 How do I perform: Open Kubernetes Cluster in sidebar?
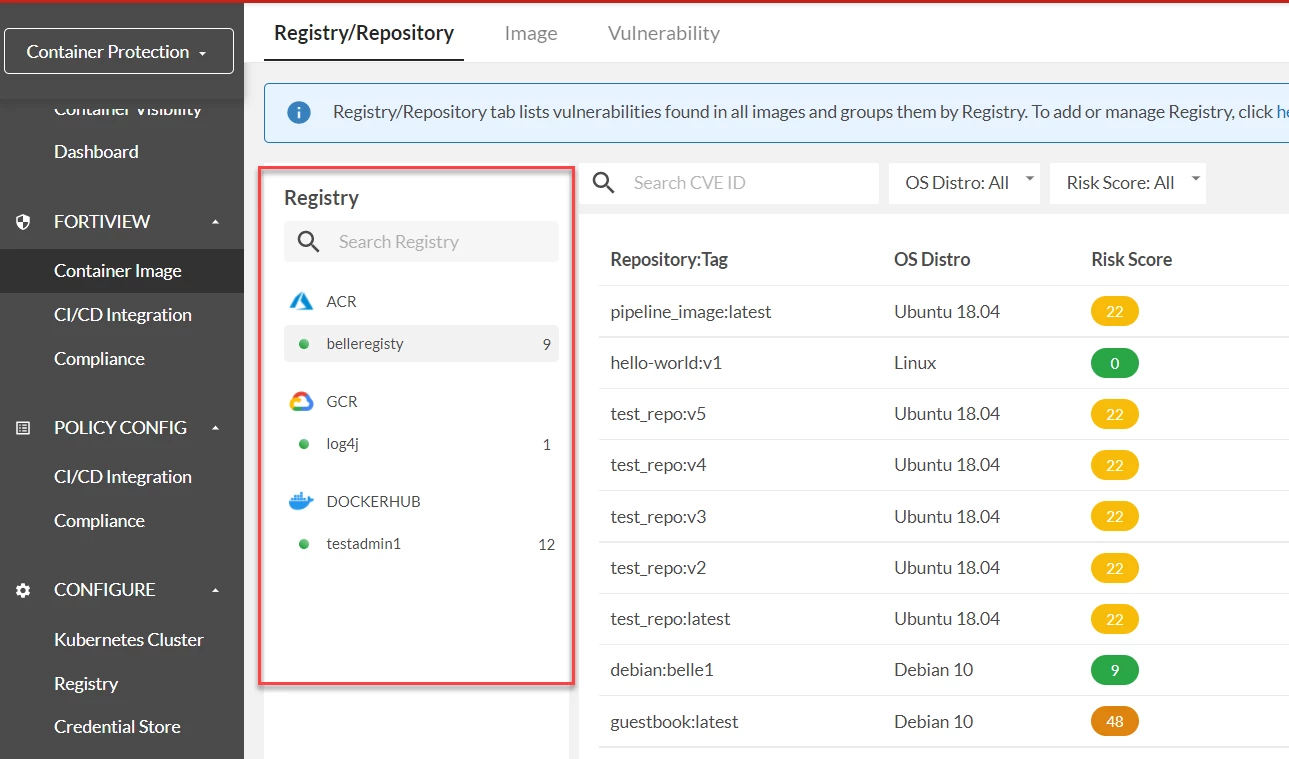[x=129, y=640]
